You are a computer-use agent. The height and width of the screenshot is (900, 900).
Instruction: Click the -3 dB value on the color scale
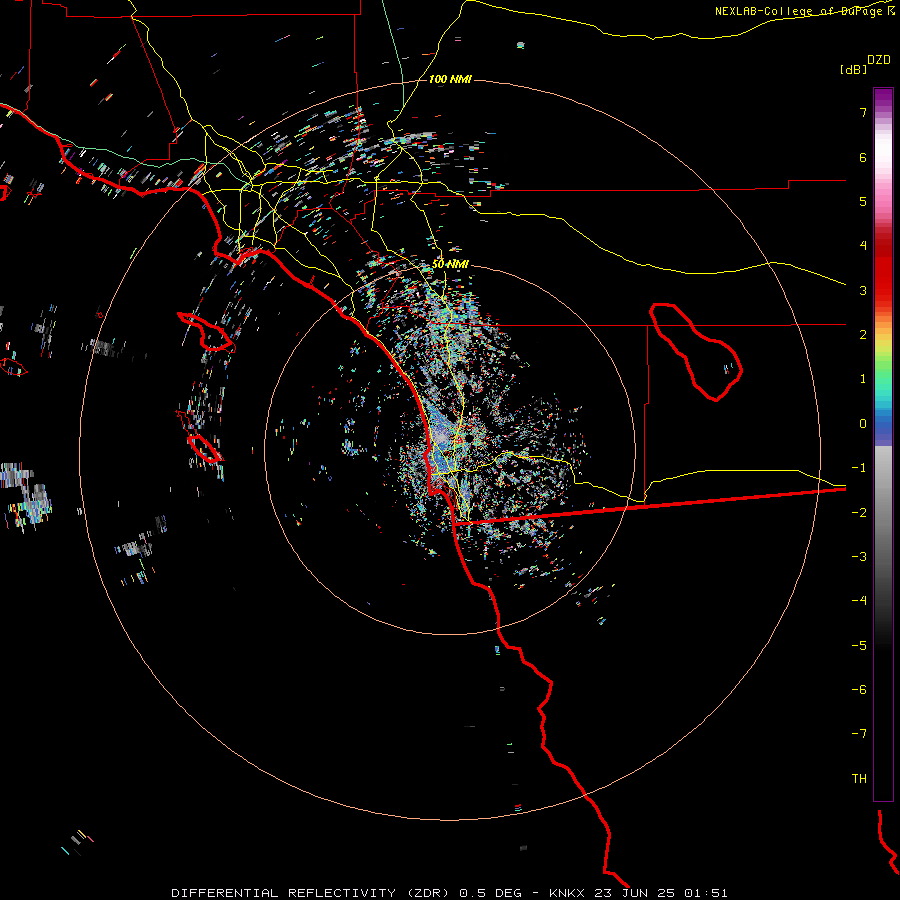(x=859, y=556)
